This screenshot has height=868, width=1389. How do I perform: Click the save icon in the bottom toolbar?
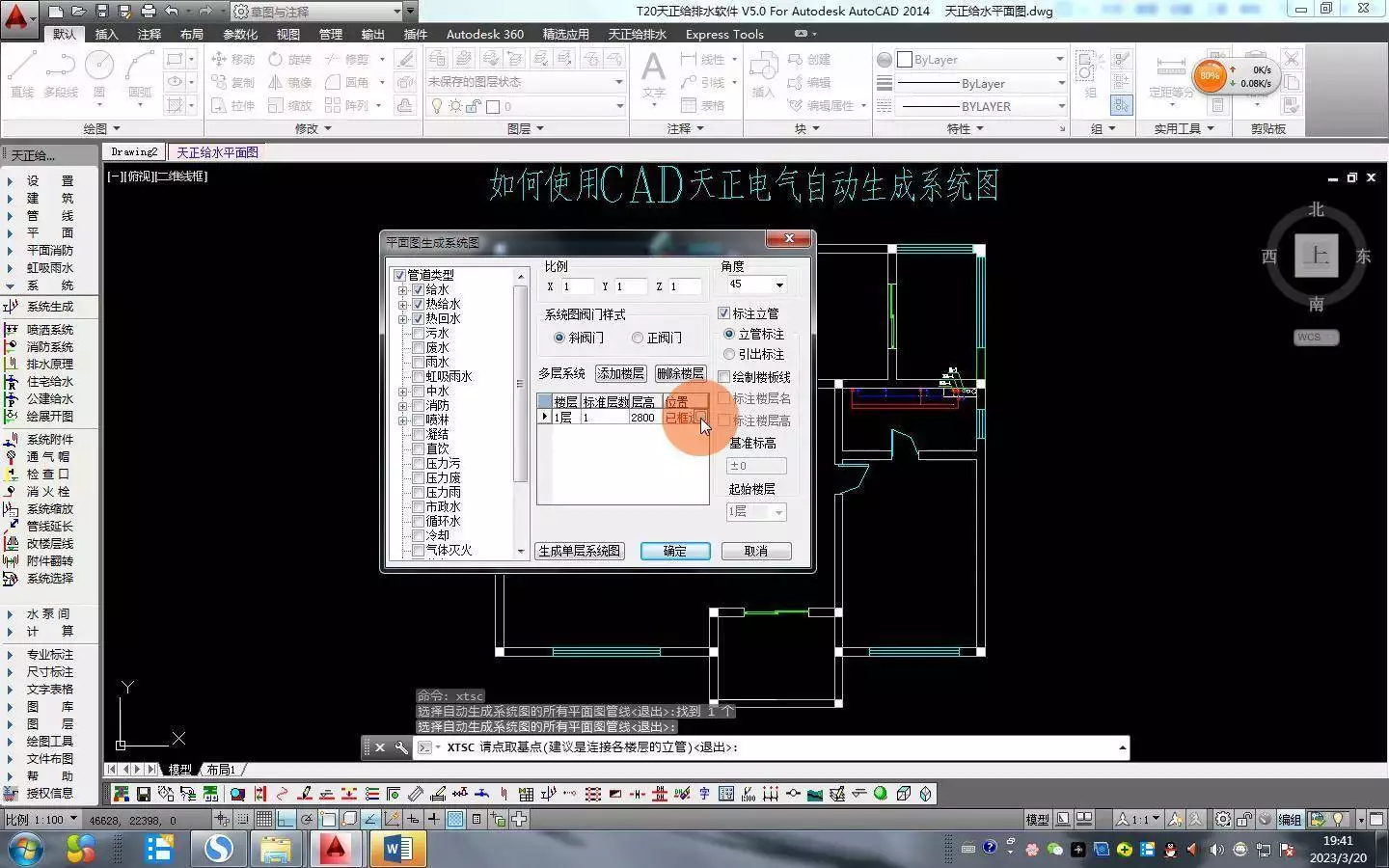[144, 794]
